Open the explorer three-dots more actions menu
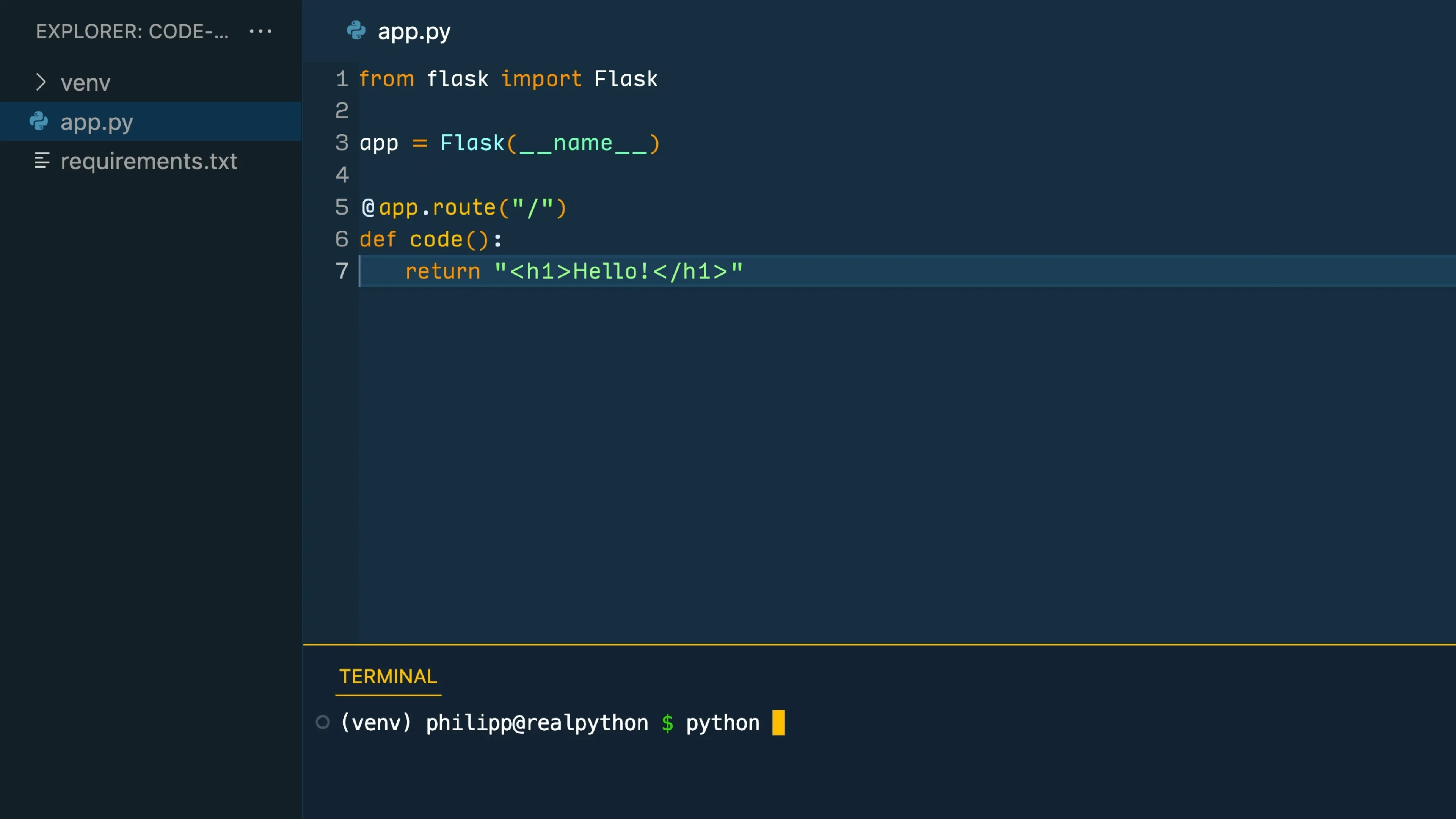 260,31
